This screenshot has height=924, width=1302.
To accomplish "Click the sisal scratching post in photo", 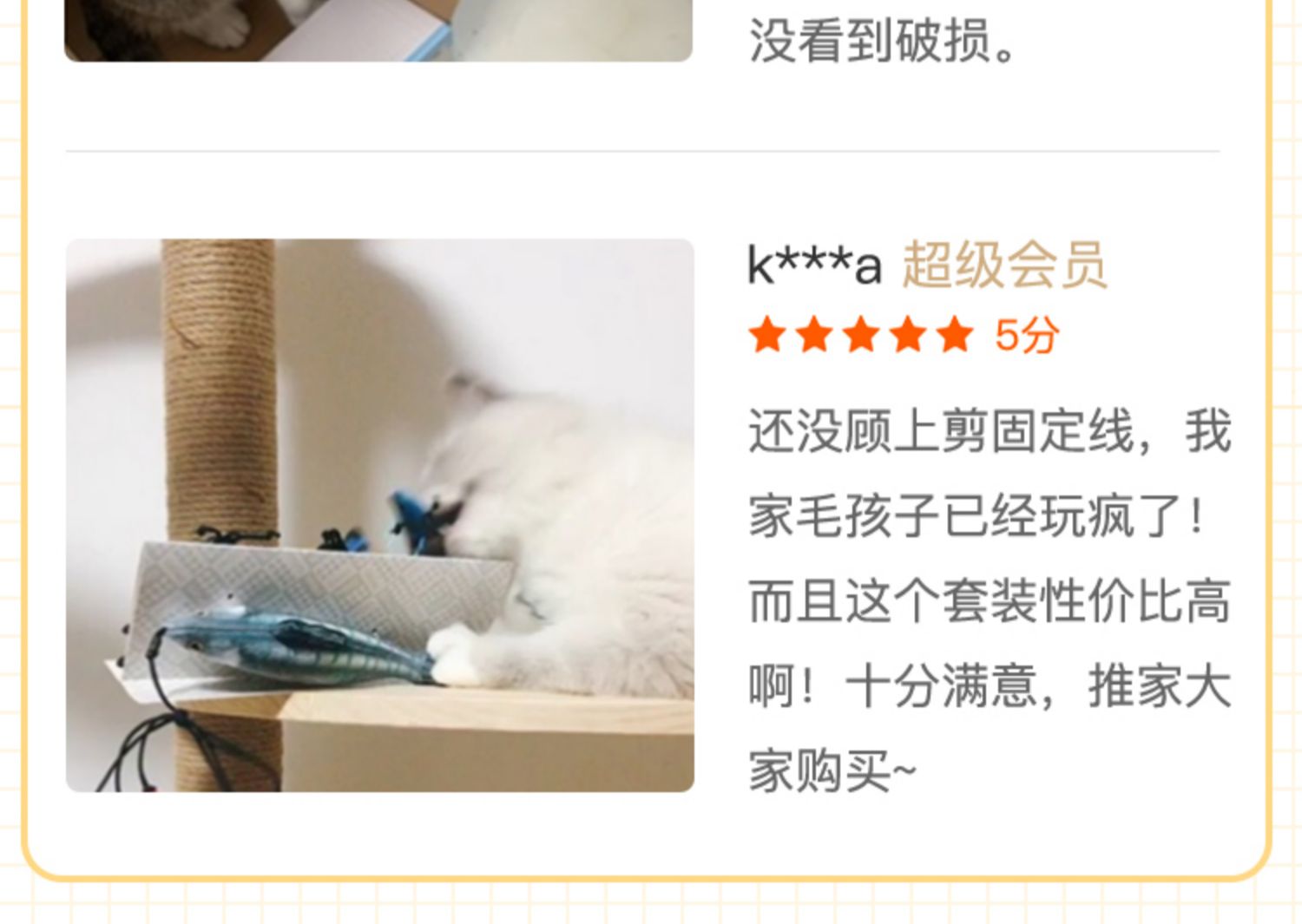I will pyautogui.click(x=220, y=390).
